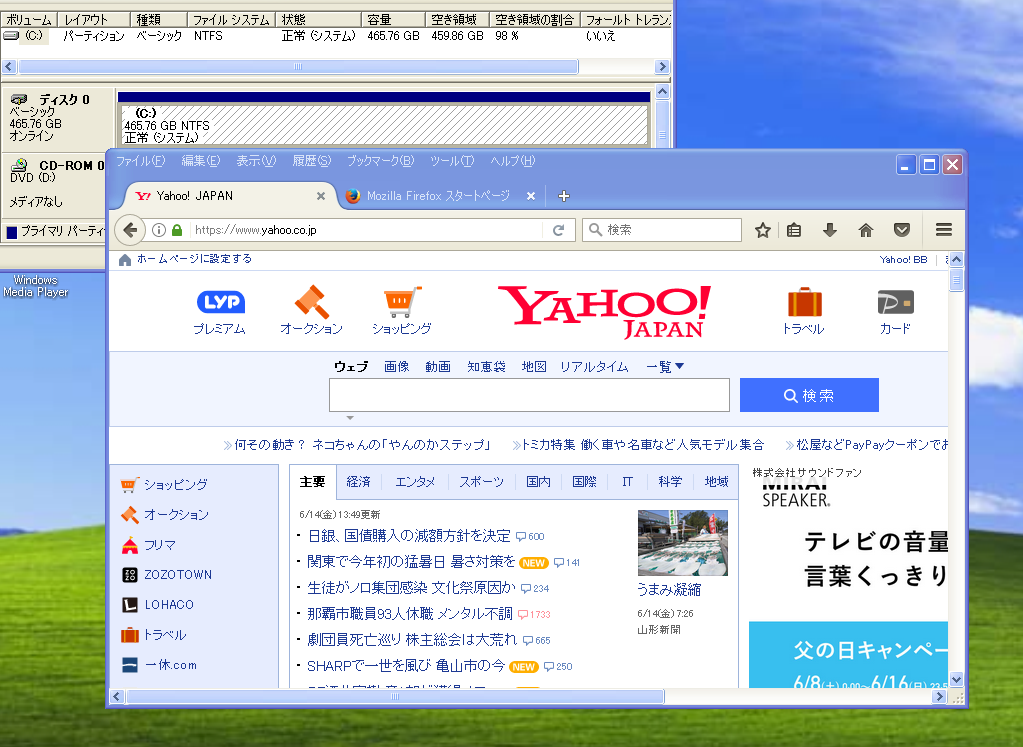Expand the arrow below Yahoo search box

350,418
